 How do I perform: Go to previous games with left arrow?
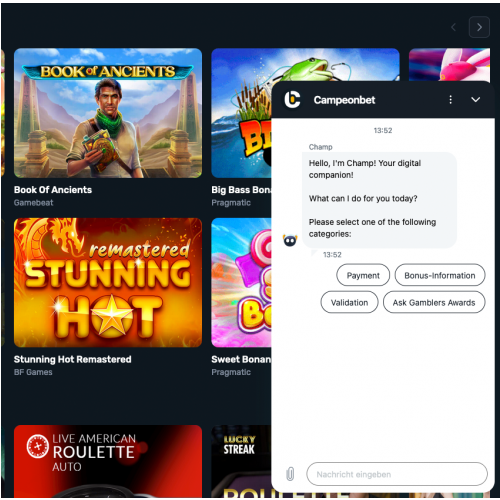pyautogui.click(x=453, y=27)
